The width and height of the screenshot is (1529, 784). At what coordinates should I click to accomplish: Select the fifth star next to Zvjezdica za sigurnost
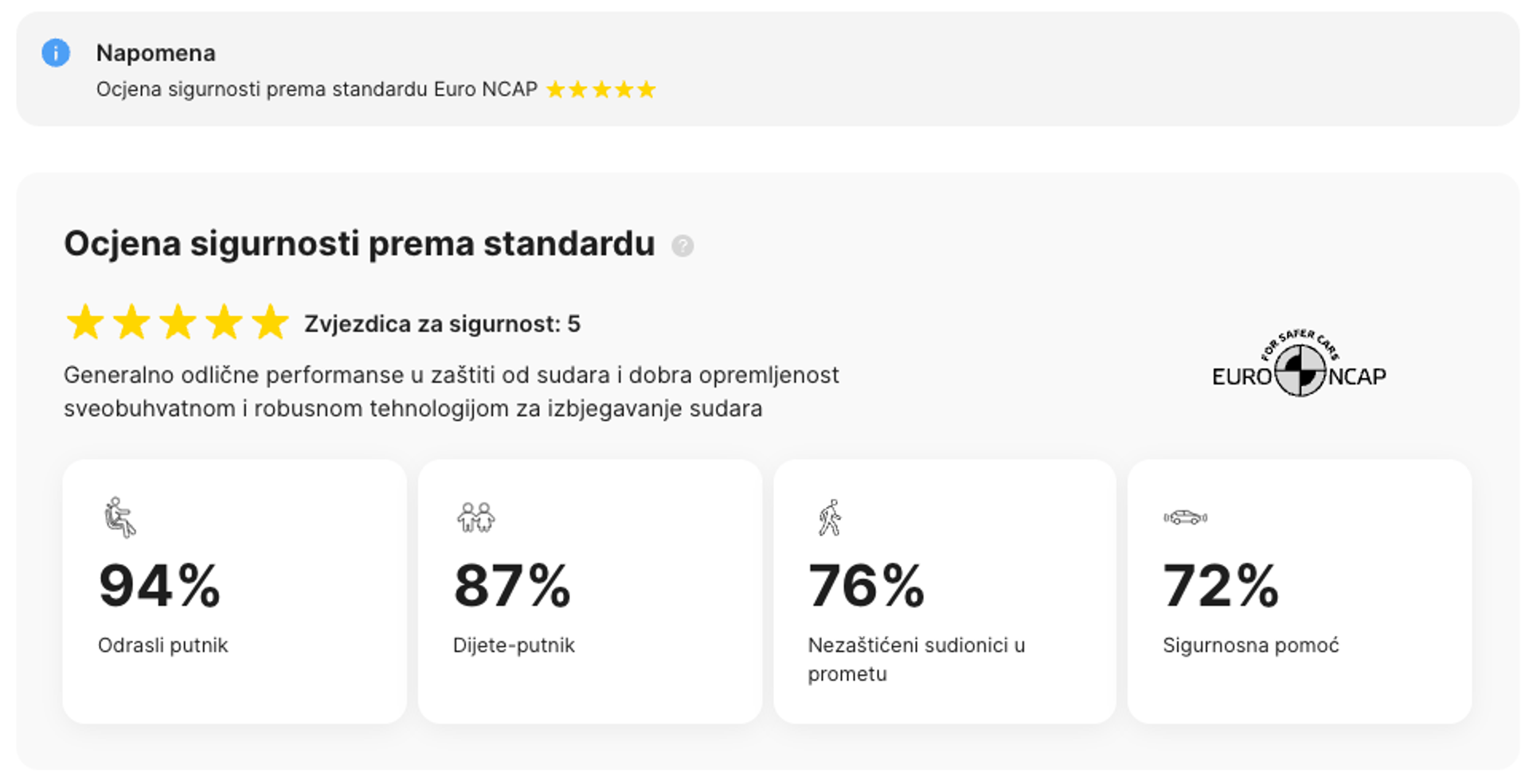tap(271, 322)
